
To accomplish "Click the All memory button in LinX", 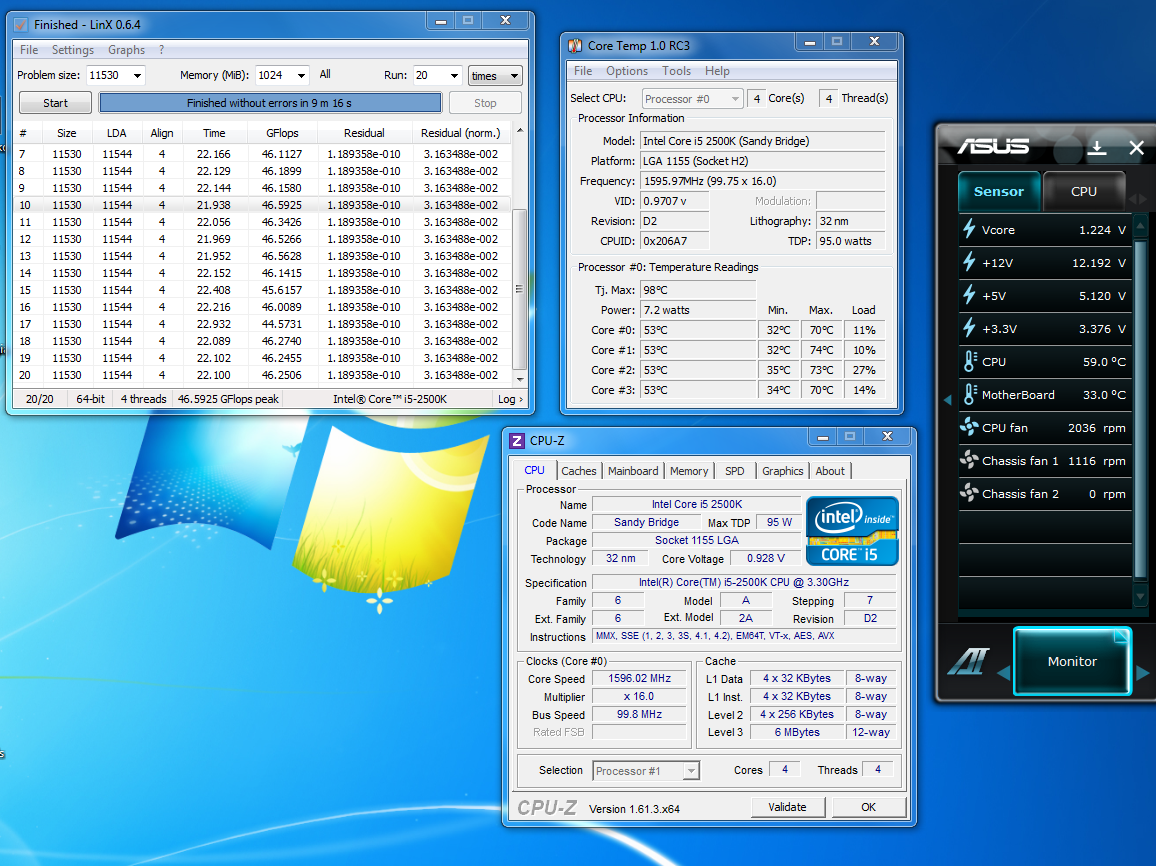I will click(x=325, y=74).
